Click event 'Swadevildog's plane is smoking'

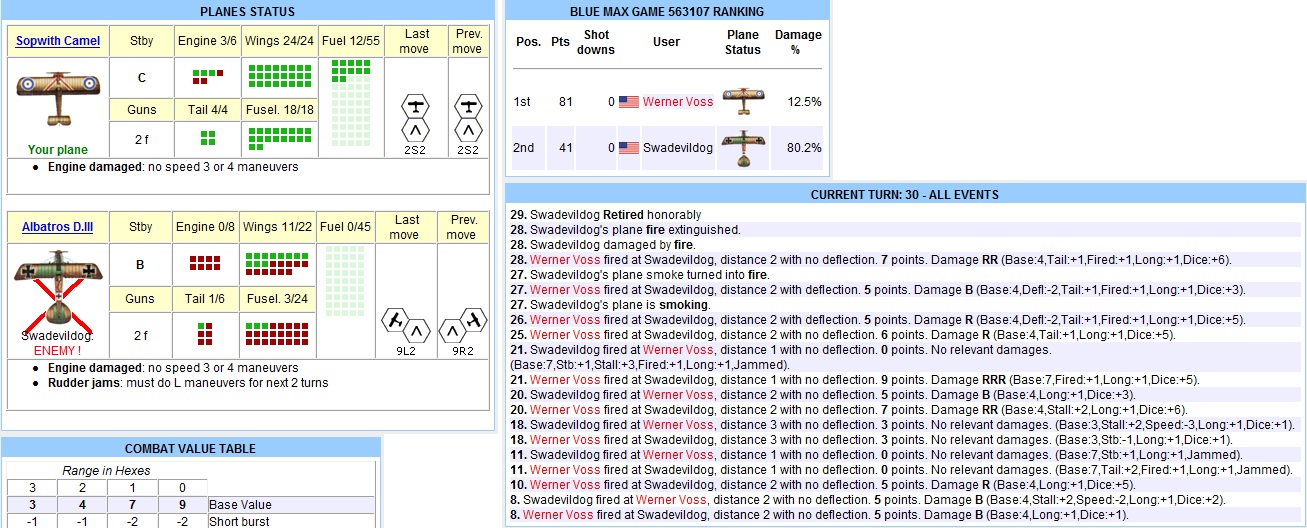(609, 305)
